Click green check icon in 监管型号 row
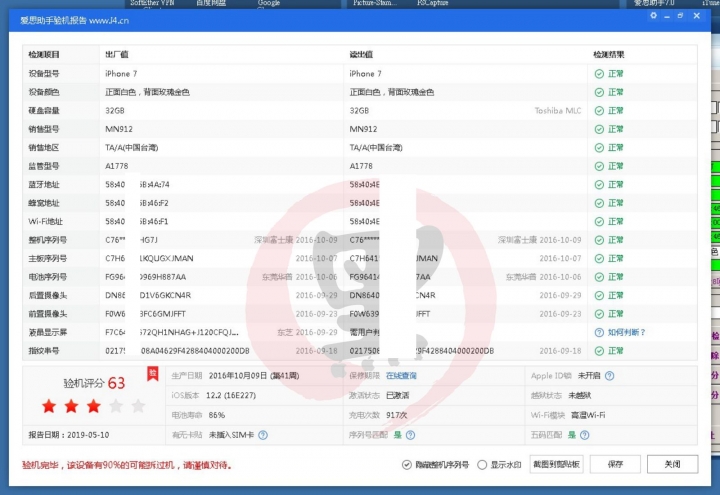The image size is (720, 495). [599, 166]
